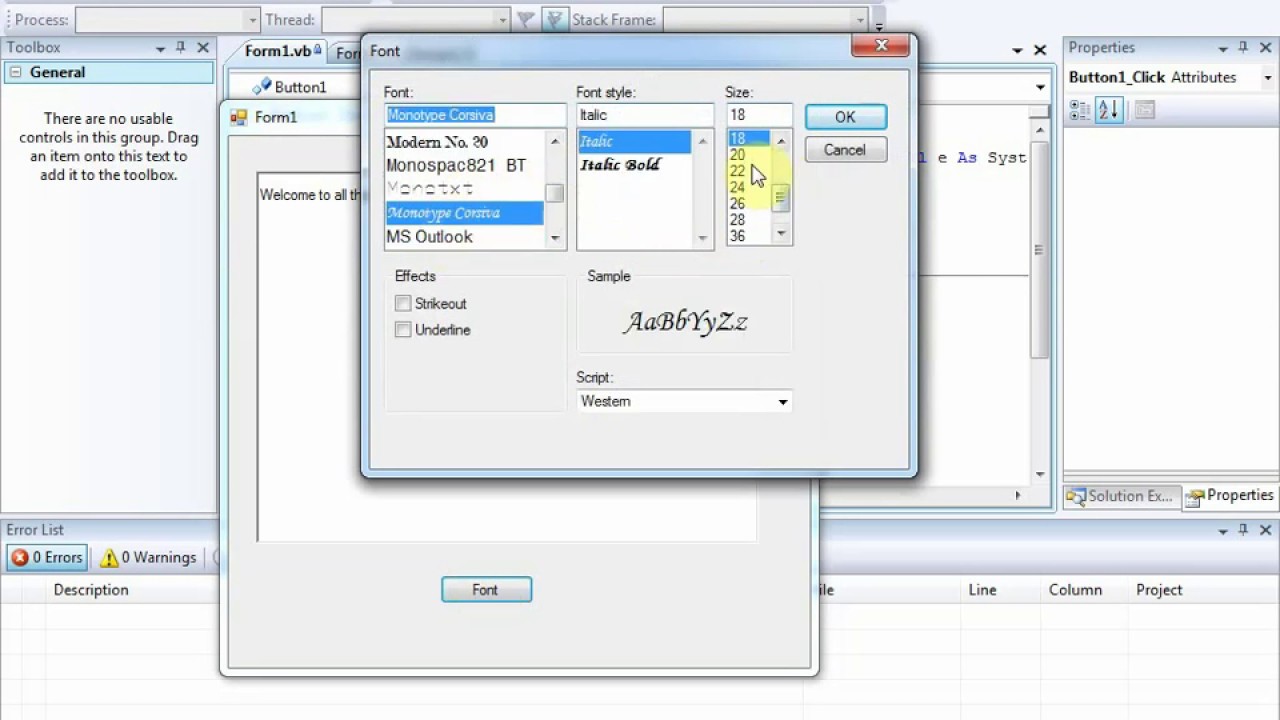1280x720 pixels.
Task: Switch to the Properties bottom tab
Action: coord(1229,496)
